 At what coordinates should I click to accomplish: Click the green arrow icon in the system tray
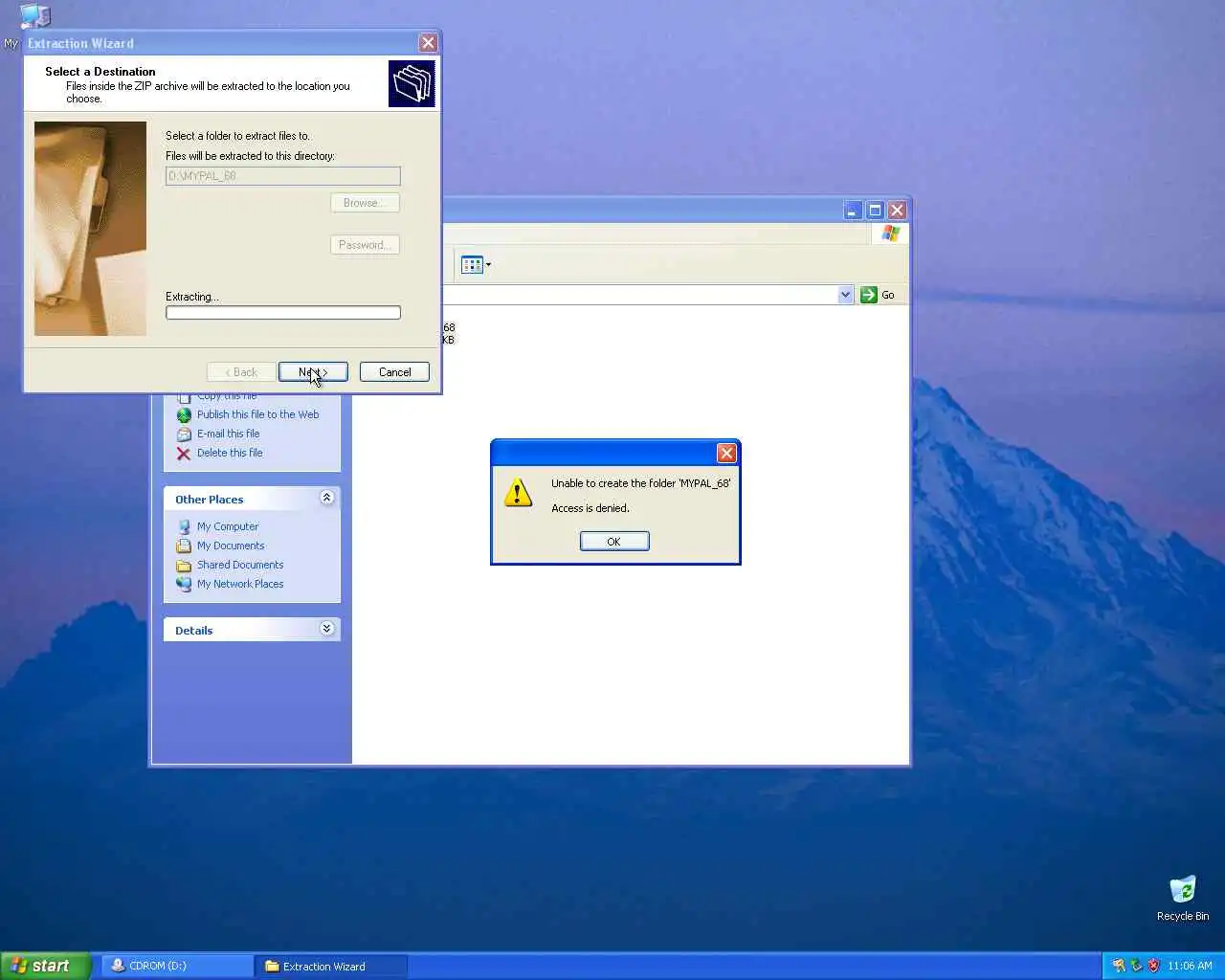pos(1136,966)
